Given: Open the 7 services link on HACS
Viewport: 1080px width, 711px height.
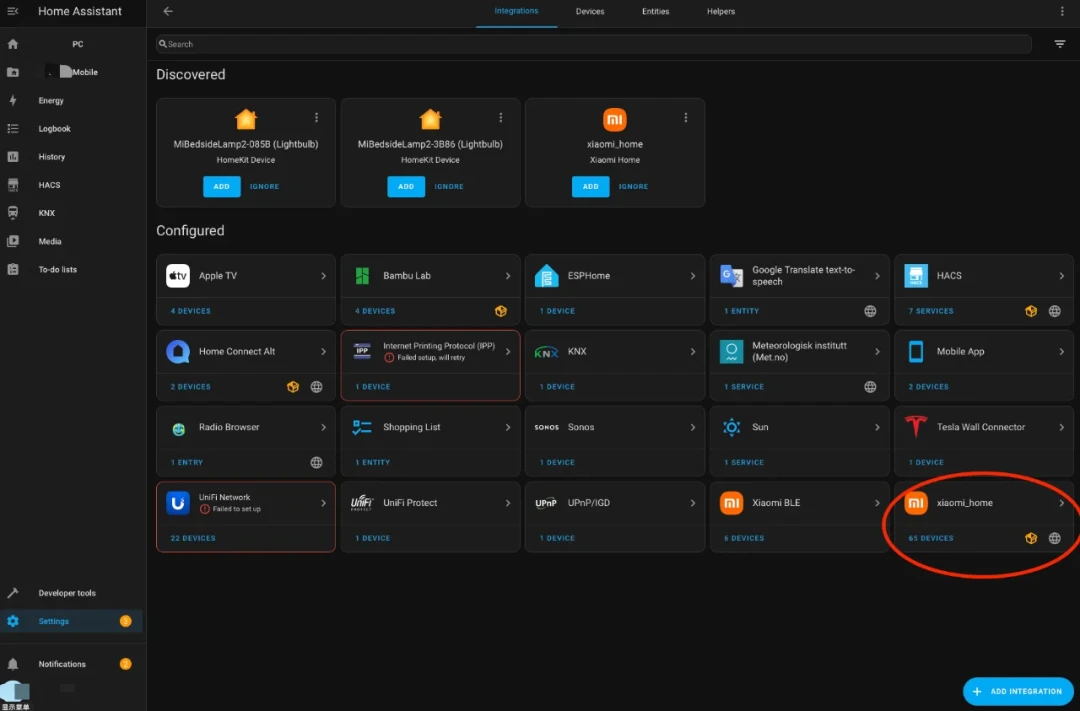Looking at the screenshot, I should click(x=931, y=311).
